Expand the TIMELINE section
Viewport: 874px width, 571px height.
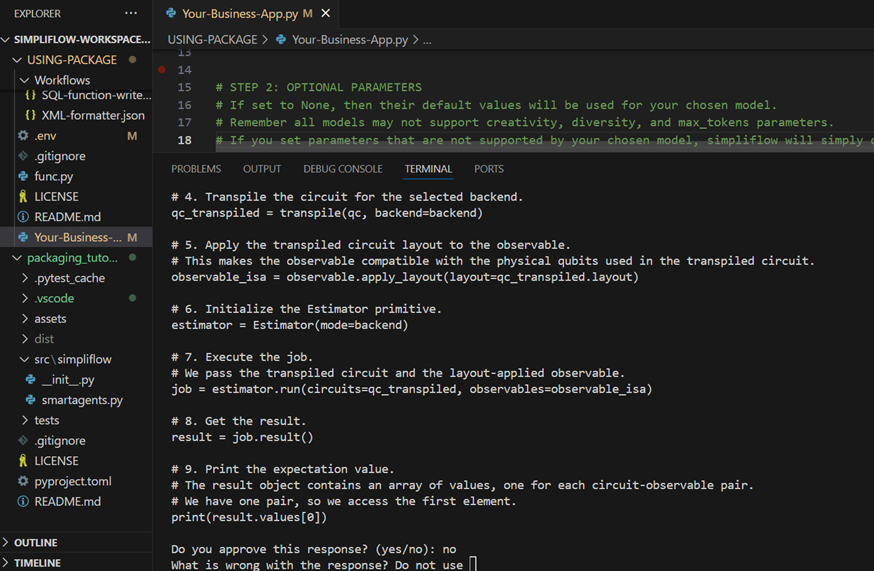pyautogui.click(x=37, y=563)
